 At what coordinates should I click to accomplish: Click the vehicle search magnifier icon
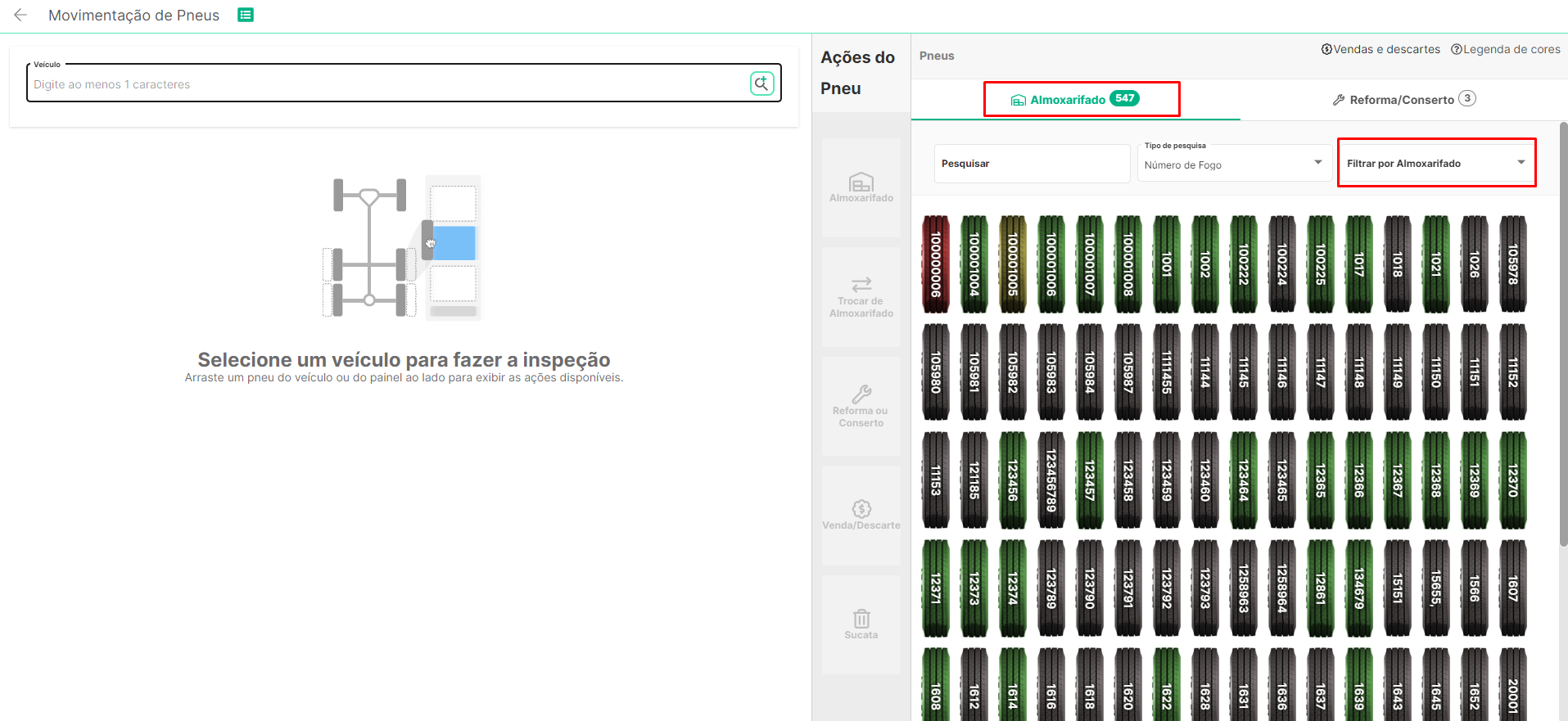(x=761, y=83)
